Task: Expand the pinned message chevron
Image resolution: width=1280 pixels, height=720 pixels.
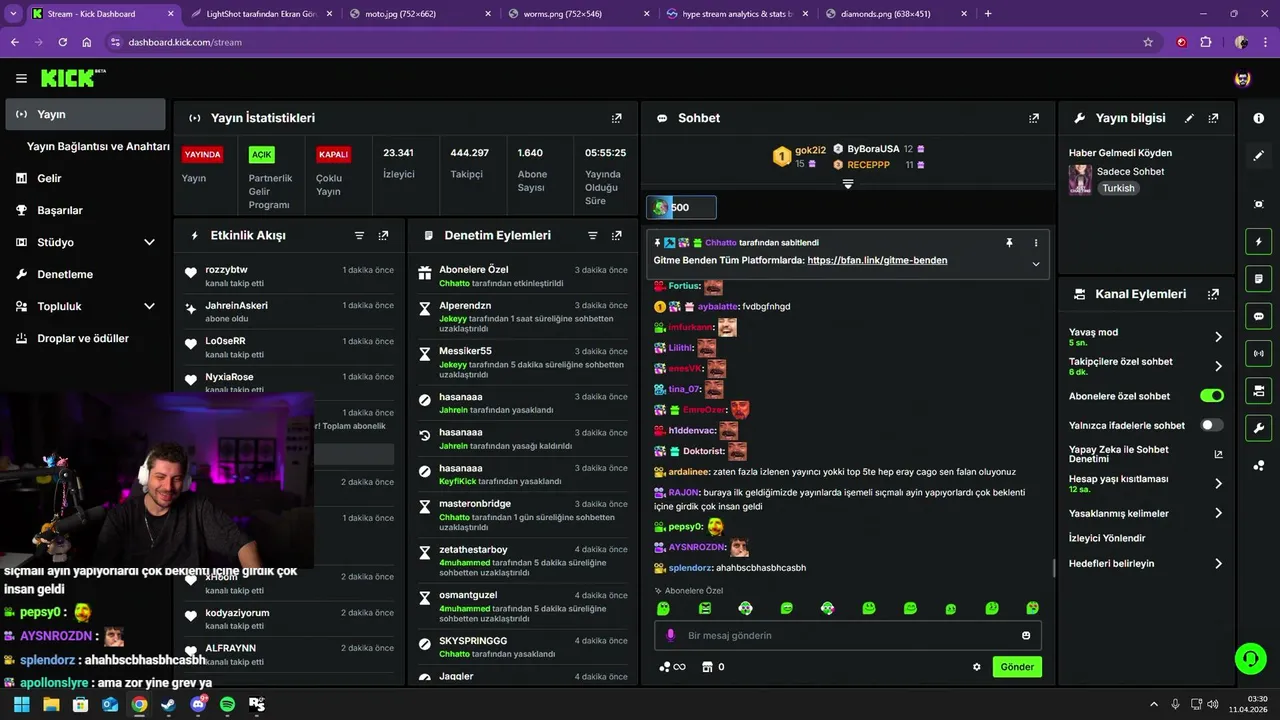Action: tap(1035, 264)
